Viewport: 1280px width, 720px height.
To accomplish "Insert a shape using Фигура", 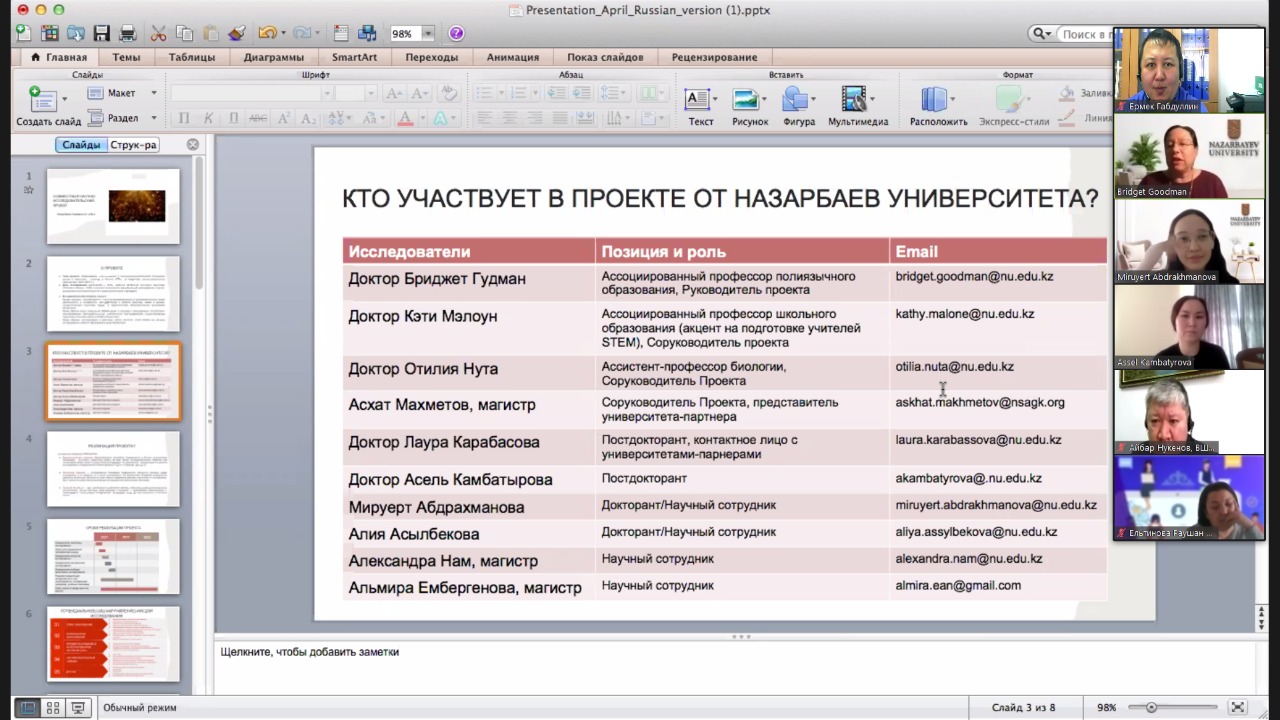I will 798,107.
